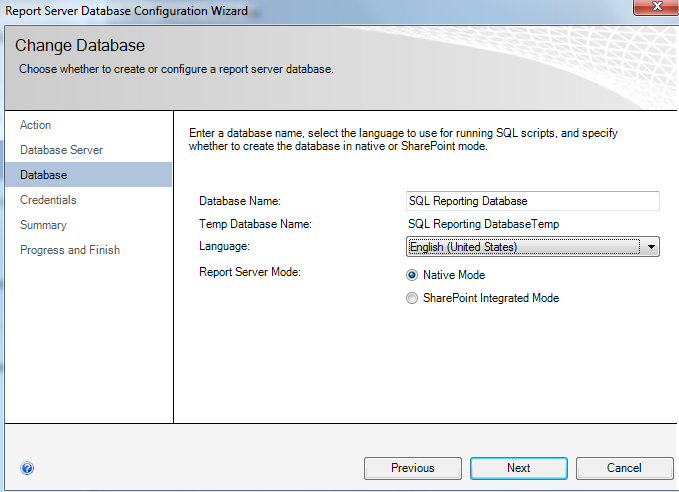Open the English (United States) combo box
Screen dimensions: 679x492
coord(533,247)
